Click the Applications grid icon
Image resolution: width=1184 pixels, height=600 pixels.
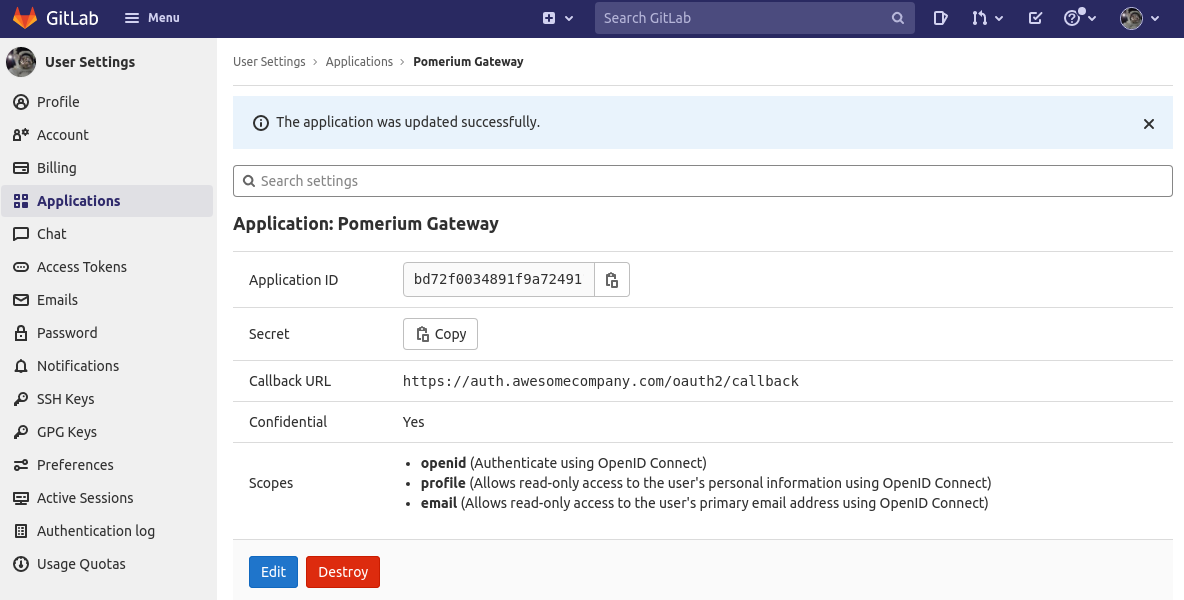(21, 201)
